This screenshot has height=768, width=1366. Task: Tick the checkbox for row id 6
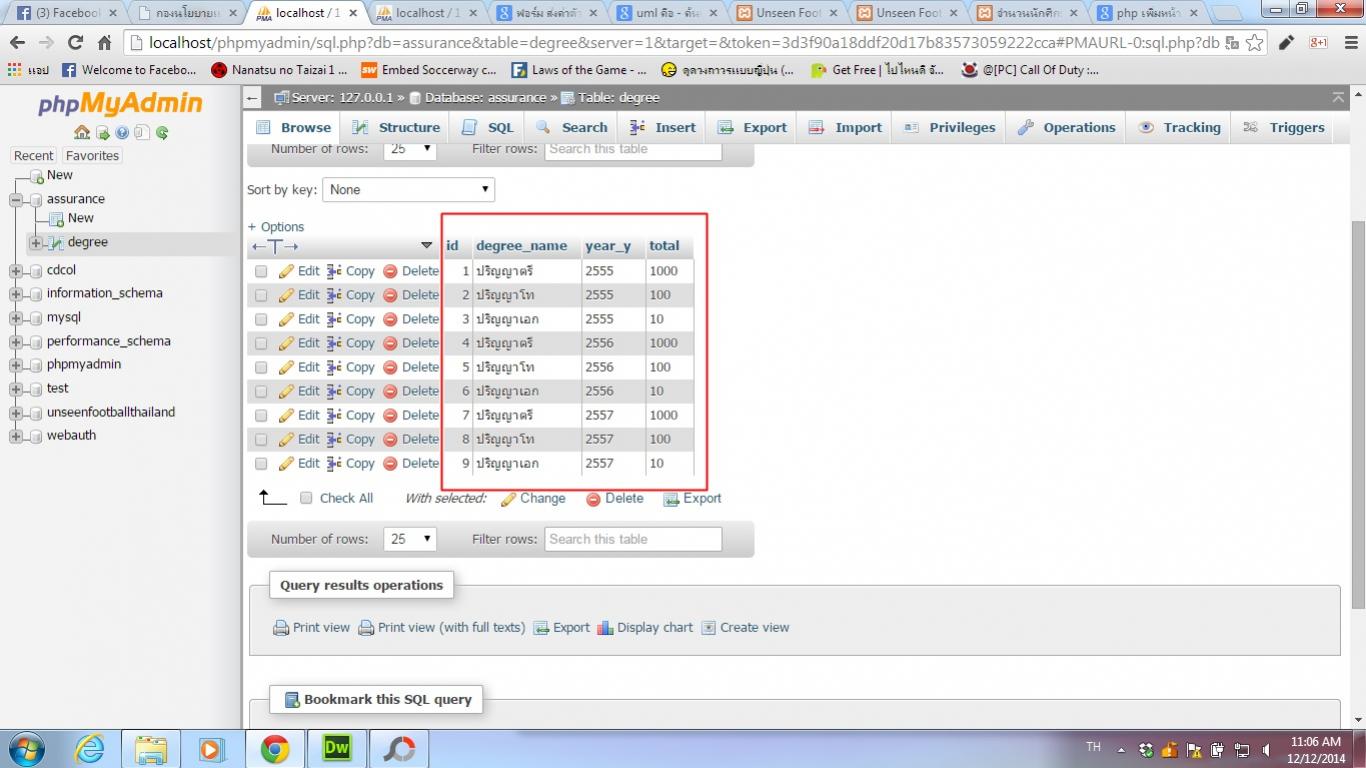coord(261,391)
